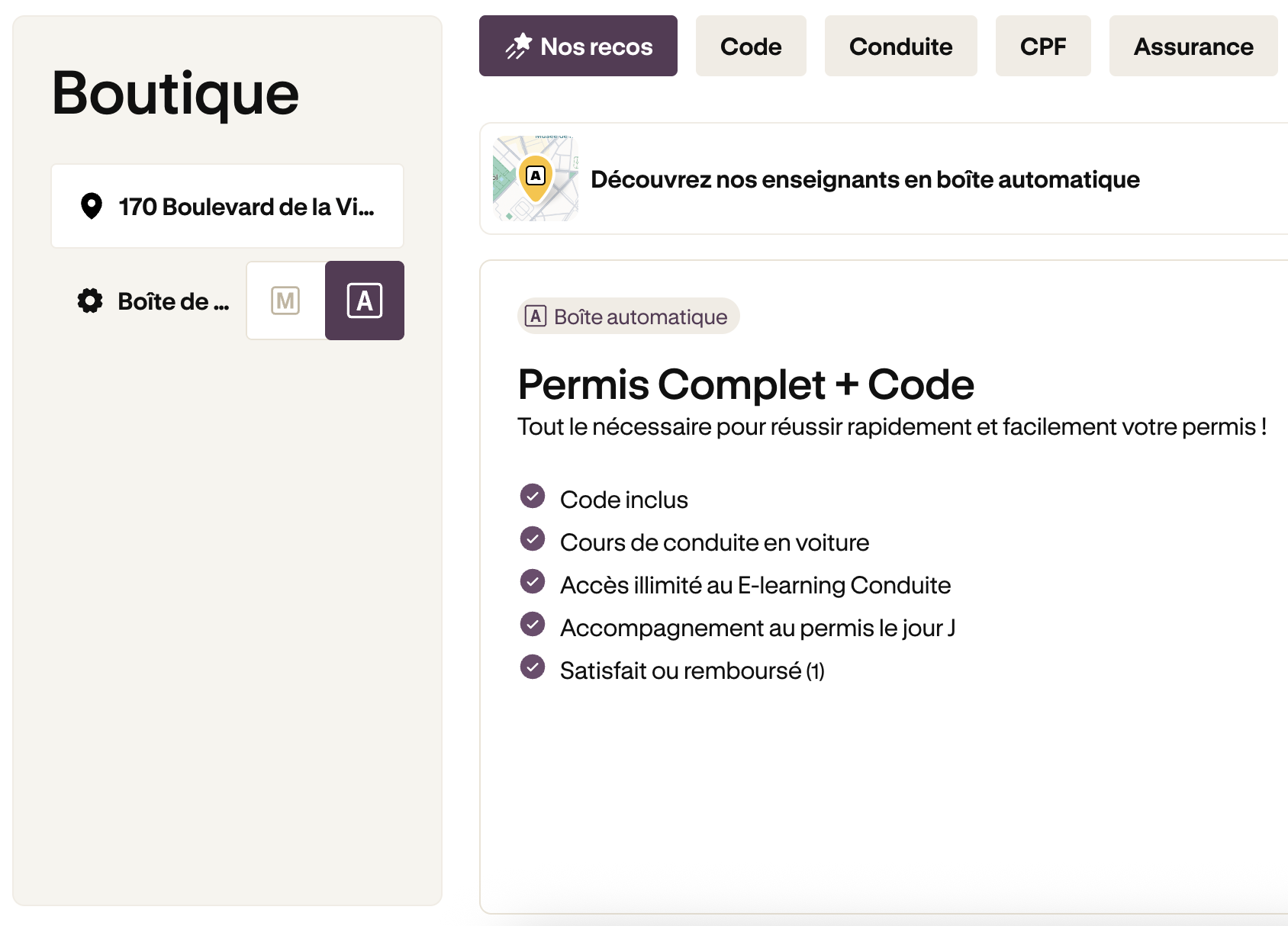Screen dimensions: 1288x926
Task: Open Découvrez nos enseignants en boîte automatique banner
Action: (865, 179)
